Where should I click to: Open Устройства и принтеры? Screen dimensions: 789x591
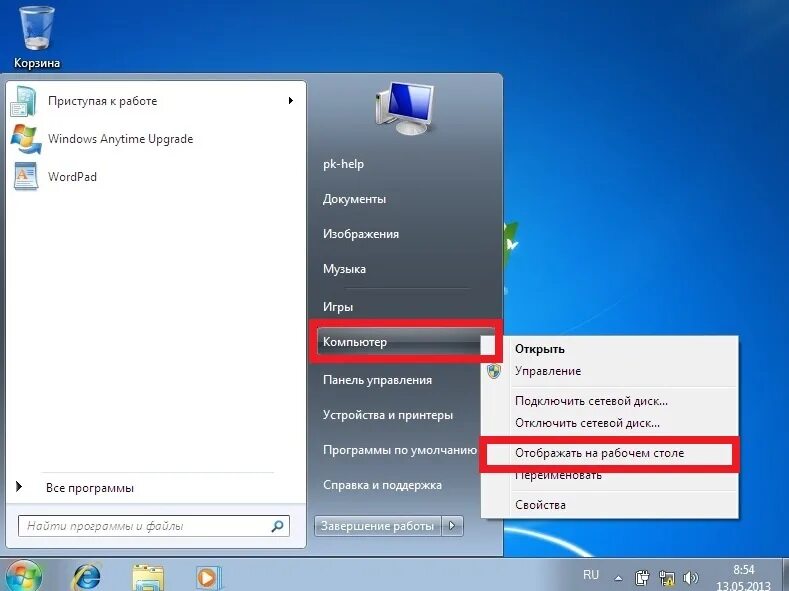click(x=388, y=415)
